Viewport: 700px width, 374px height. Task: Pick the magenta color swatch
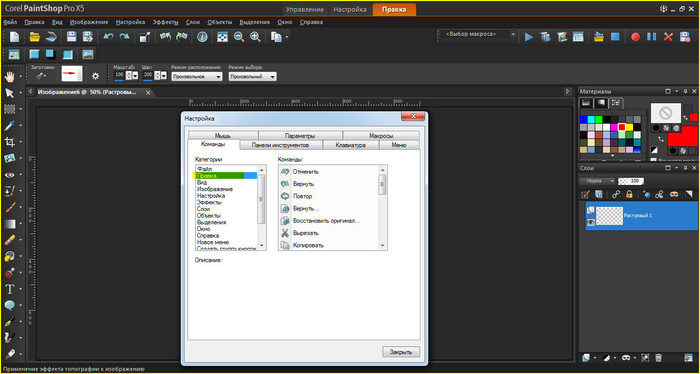click(614, 127)
